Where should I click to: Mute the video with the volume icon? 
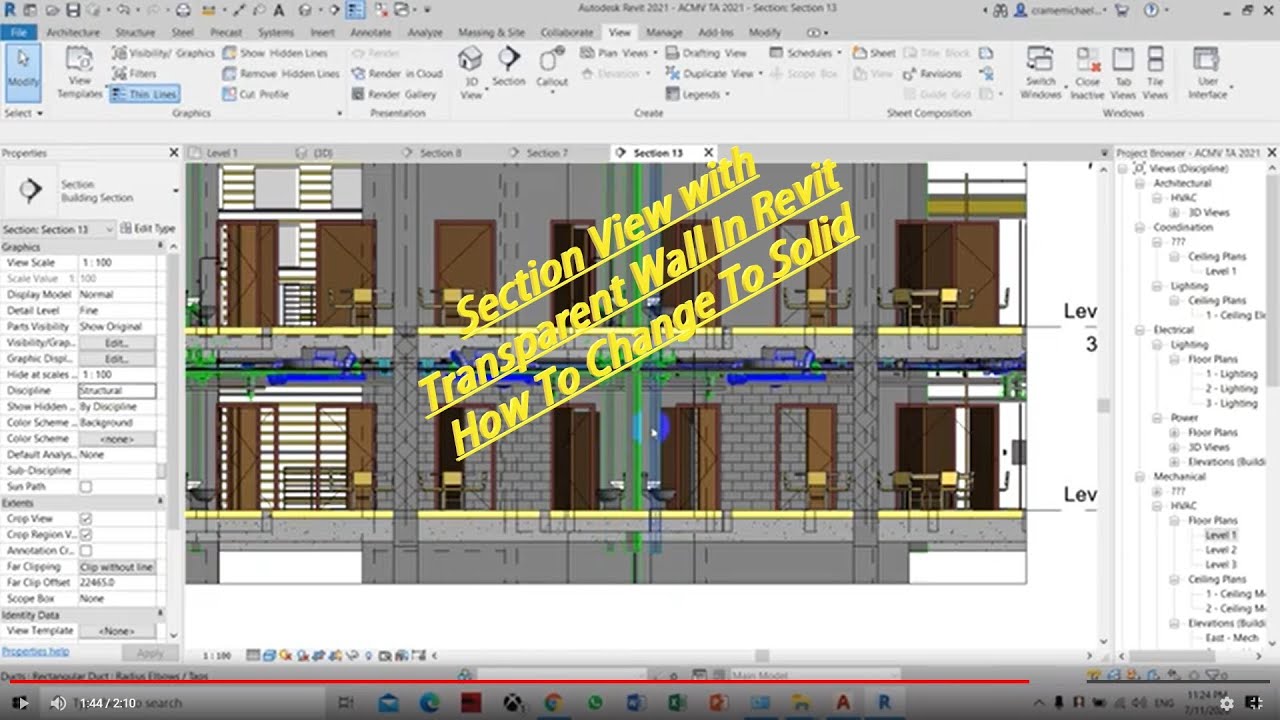coord(58,703)
